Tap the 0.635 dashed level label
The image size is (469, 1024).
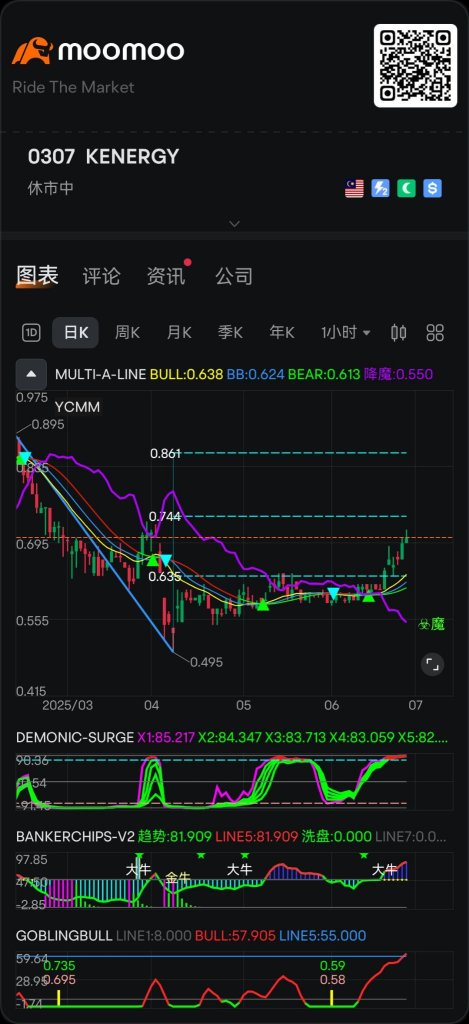tap(165, 577)
